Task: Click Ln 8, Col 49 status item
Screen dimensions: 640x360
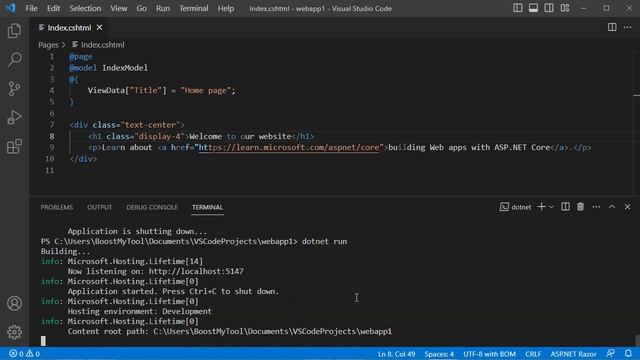Action: pyautogui.click(x=396, y=354)
